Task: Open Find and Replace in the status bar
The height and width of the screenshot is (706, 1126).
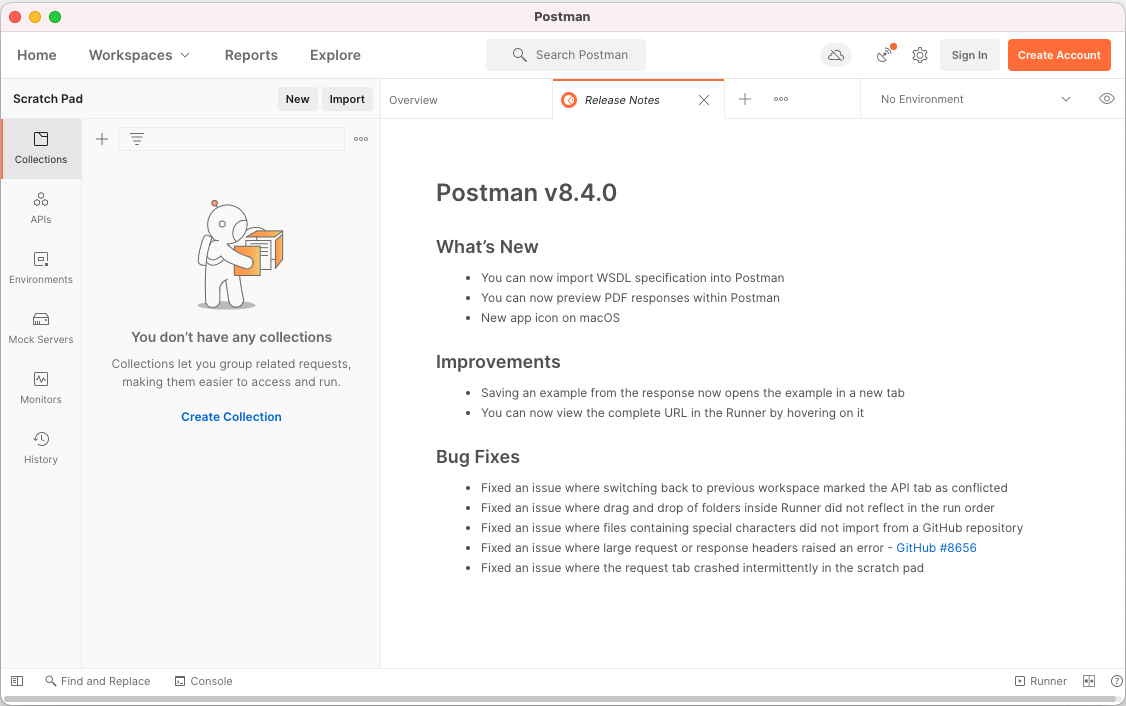Action: tap(98, 681)
